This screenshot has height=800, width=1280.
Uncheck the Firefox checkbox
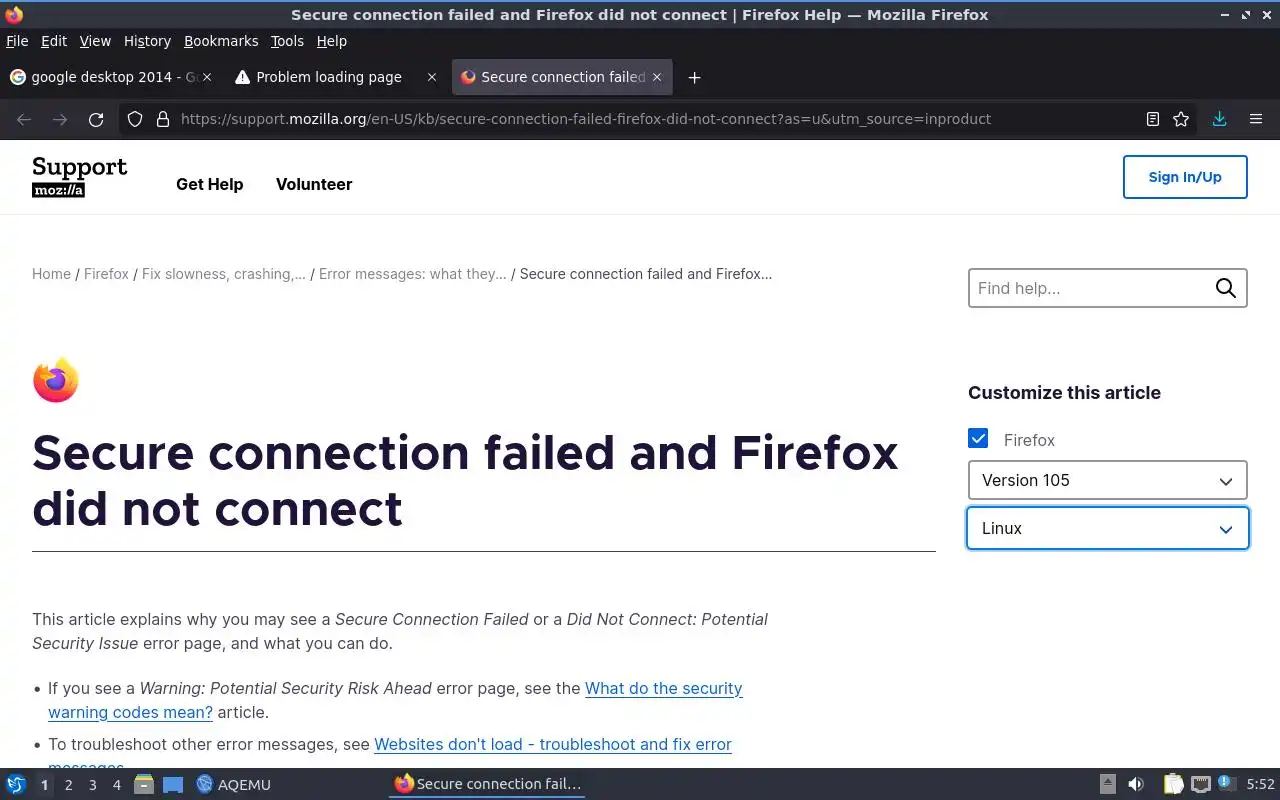point(978,439)
